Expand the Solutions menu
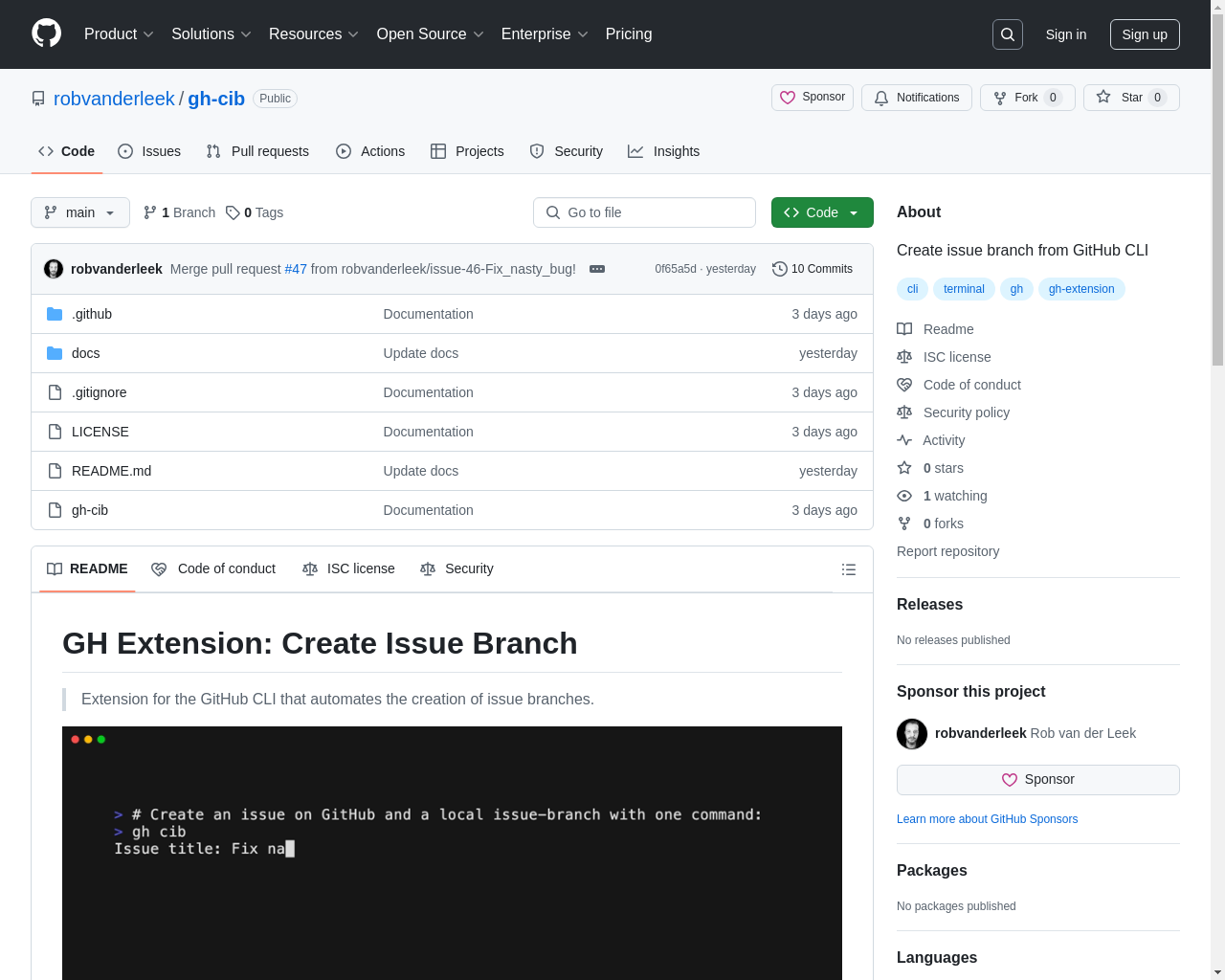The height and width of the screenshot is (980, 1225). tap(212, 34)
